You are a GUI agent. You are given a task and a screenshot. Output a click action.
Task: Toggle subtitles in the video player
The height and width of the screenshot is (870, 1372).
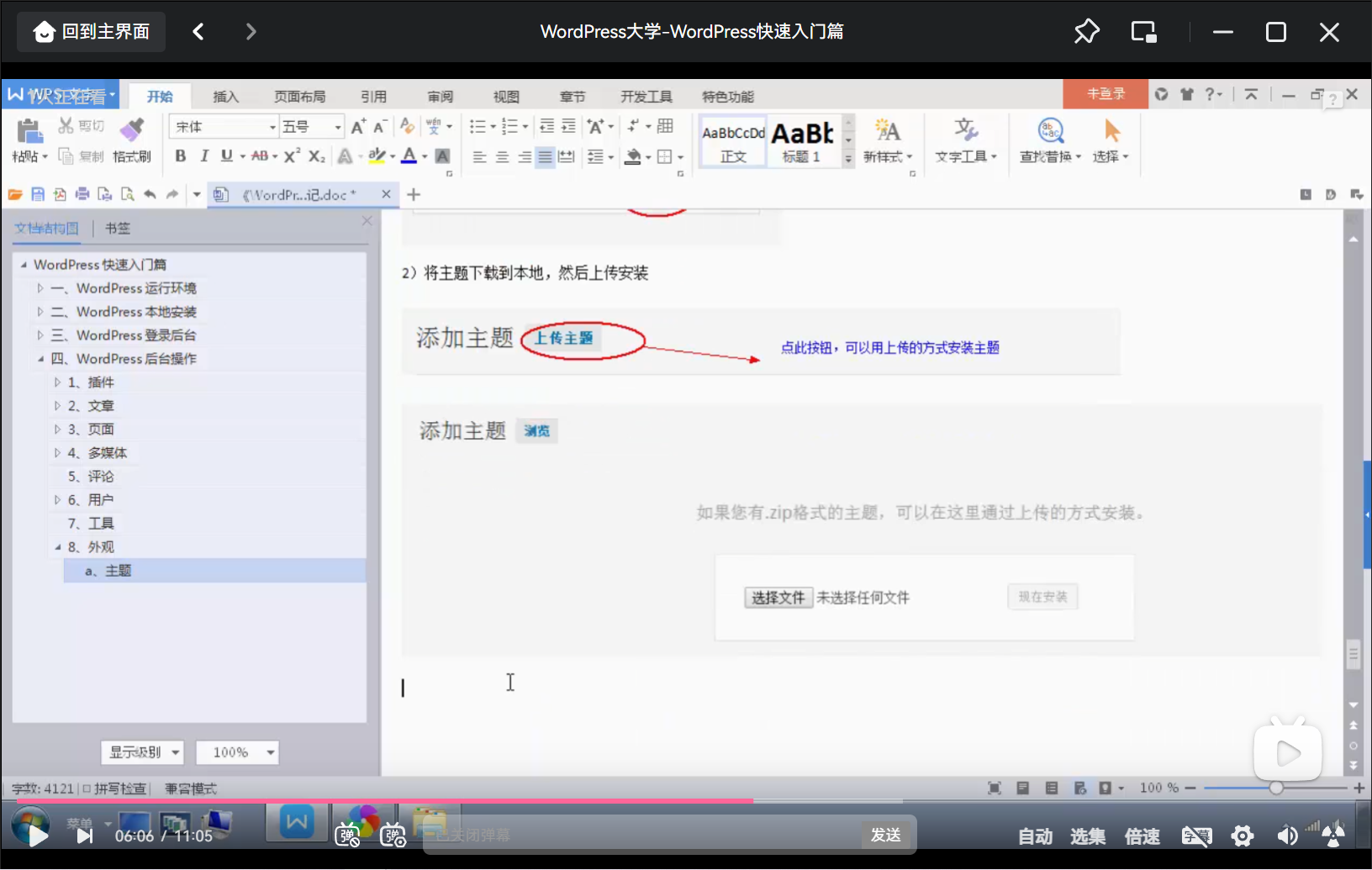(1197, 836)
